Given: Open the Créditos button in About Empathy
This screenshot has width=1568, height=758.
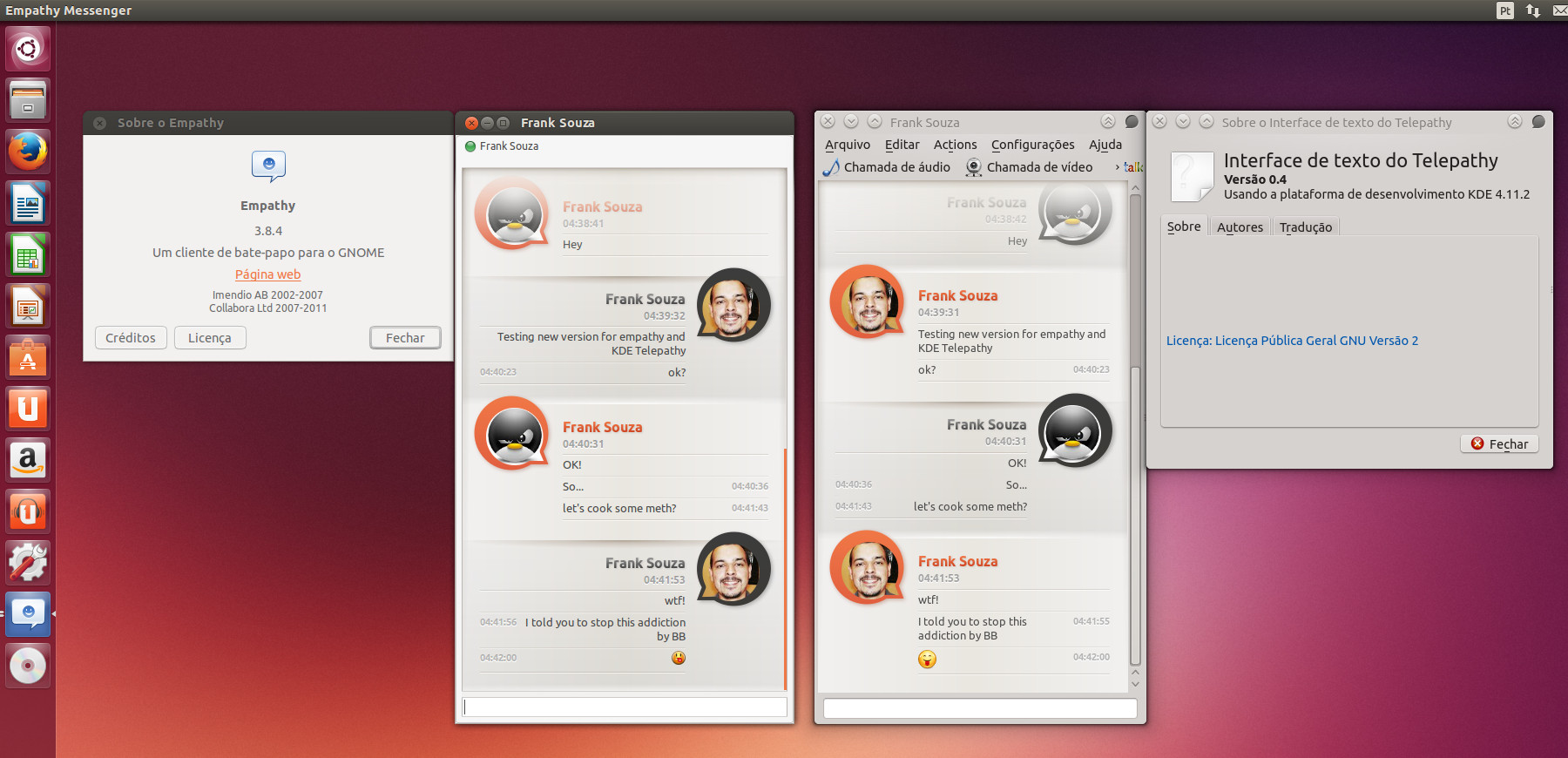Looking at the screenshot, I should (131, 338).
